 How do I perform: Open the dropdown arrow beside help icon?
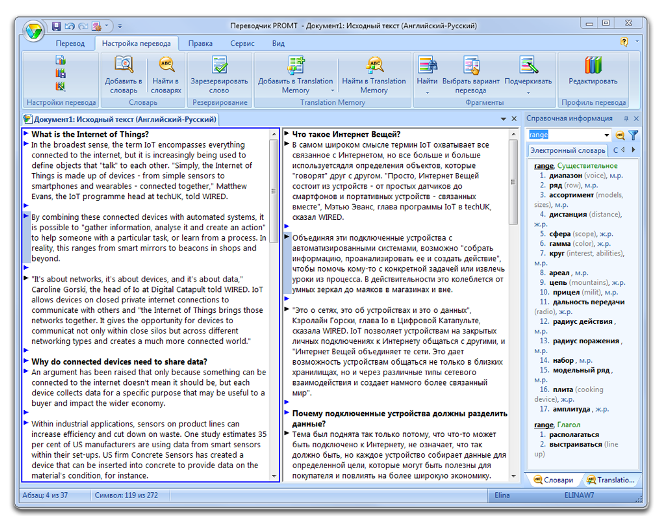[637, 41]
